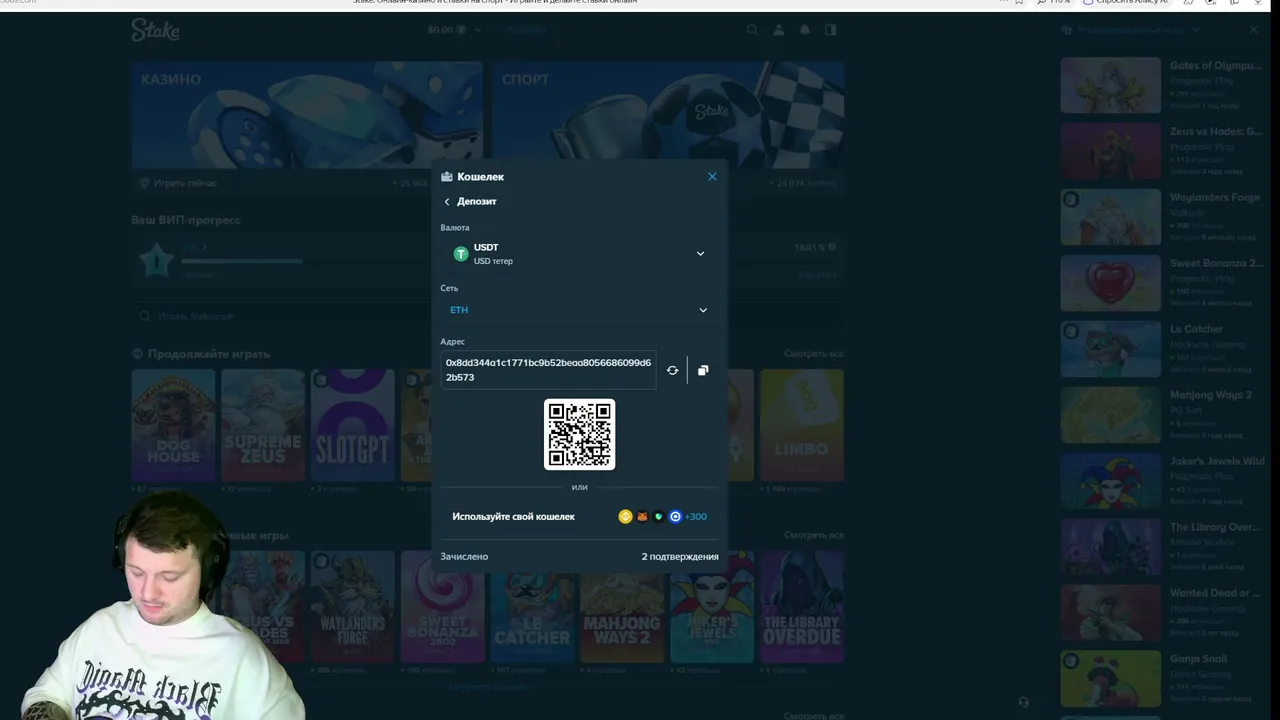
Task: Select Waylanders Forge in the sidebar list
Action: pos(1161,217)
